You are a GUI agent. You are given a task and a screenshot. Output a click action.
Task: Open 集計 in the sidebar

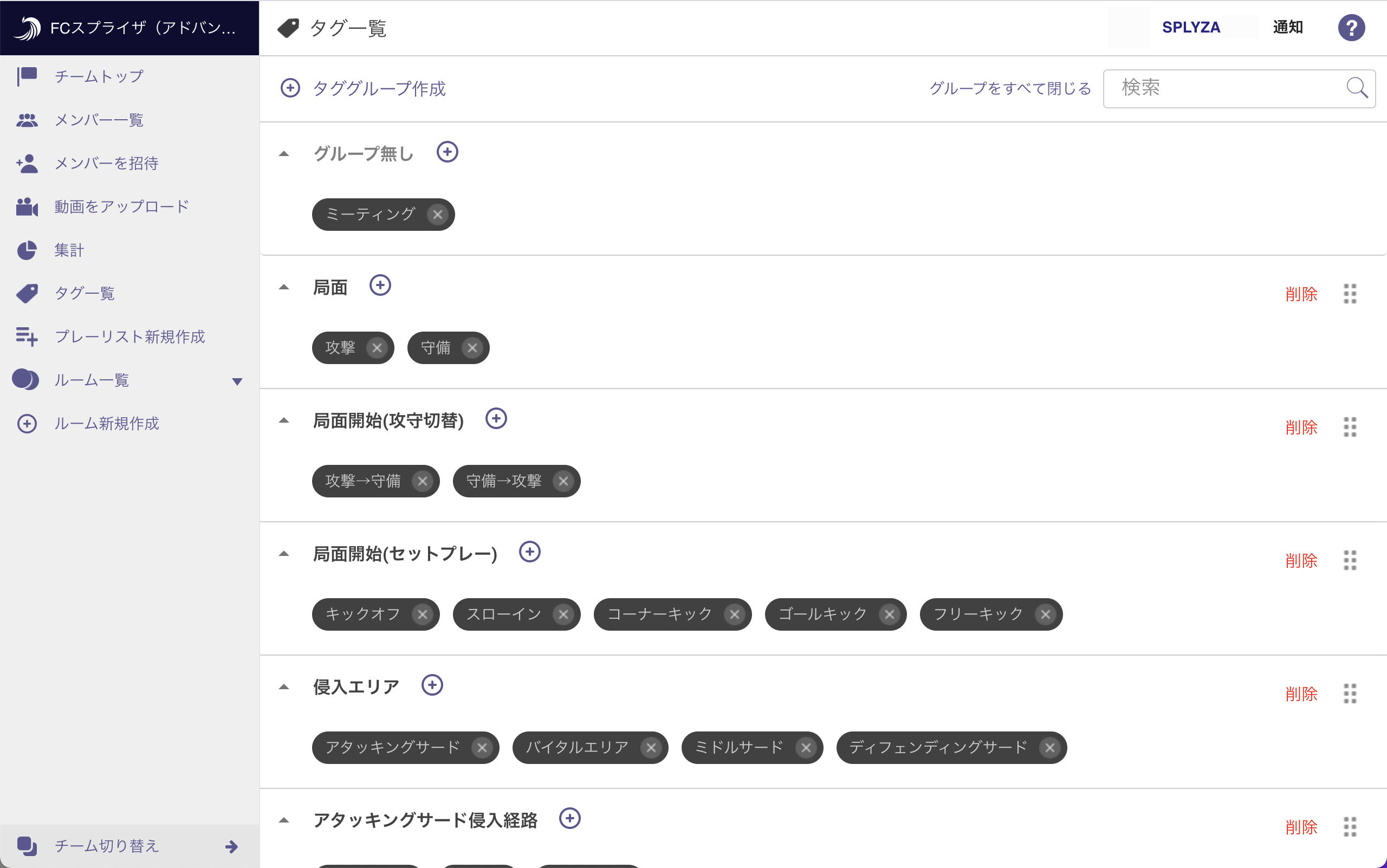[x=69, y=250]
